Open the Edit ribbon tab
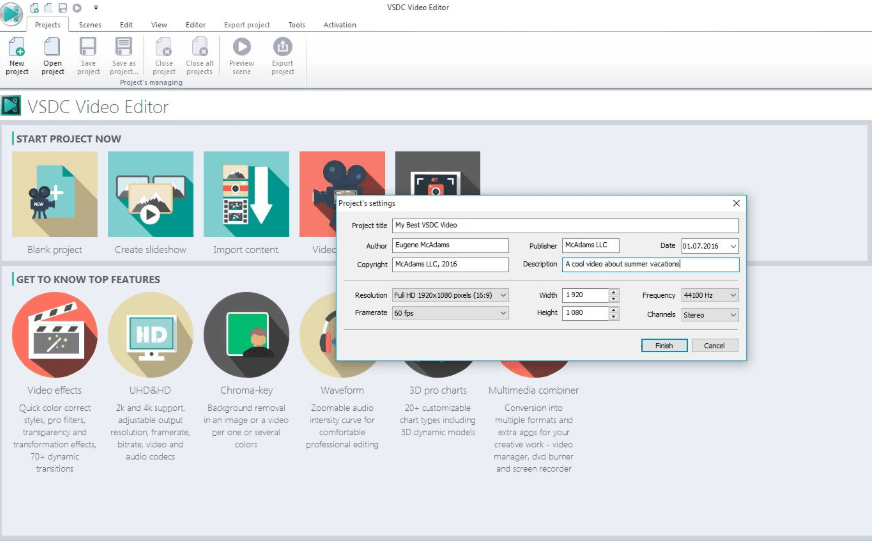The width and height of the screenshot is (872, 541). (126, 24)
